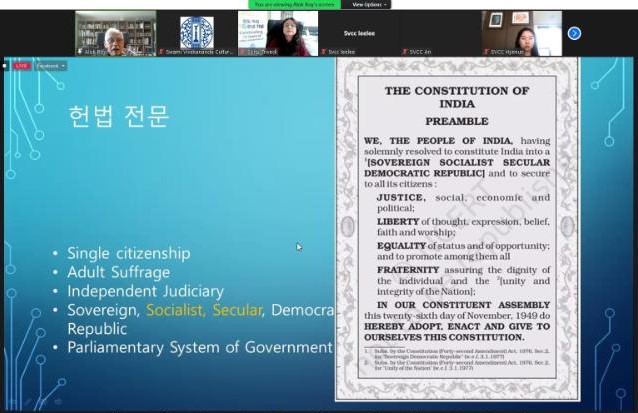Click the 'Single citizenship' bullet point

click(x=128, y=253)
